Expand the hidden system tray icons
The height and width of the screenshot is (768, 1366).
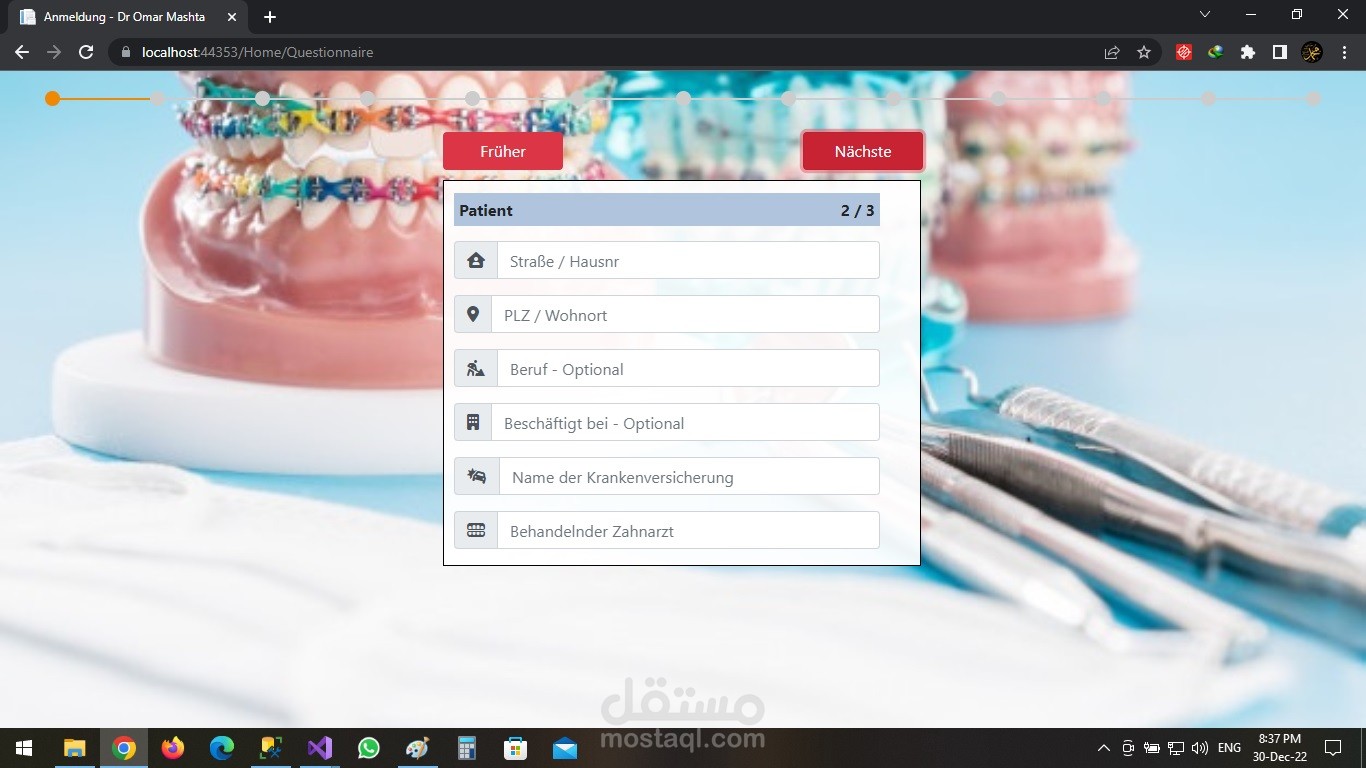click(1103, 747)
